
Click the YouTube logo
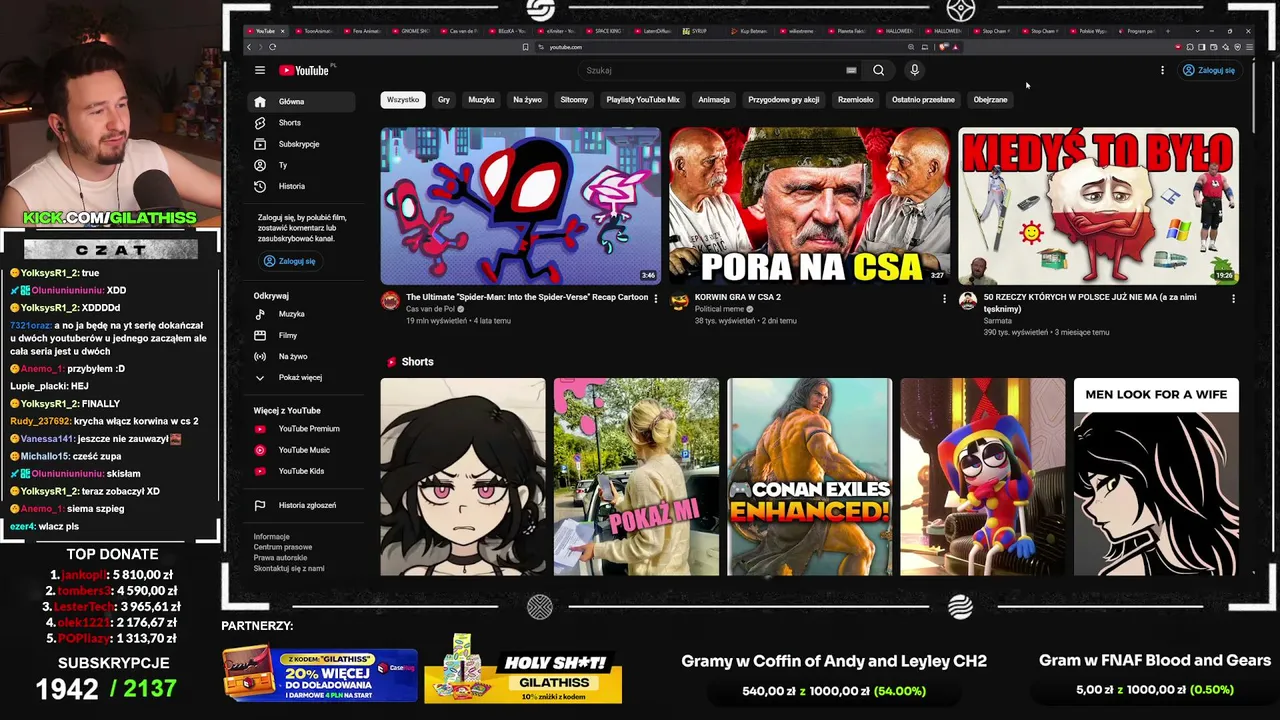[x=305, y=70]
